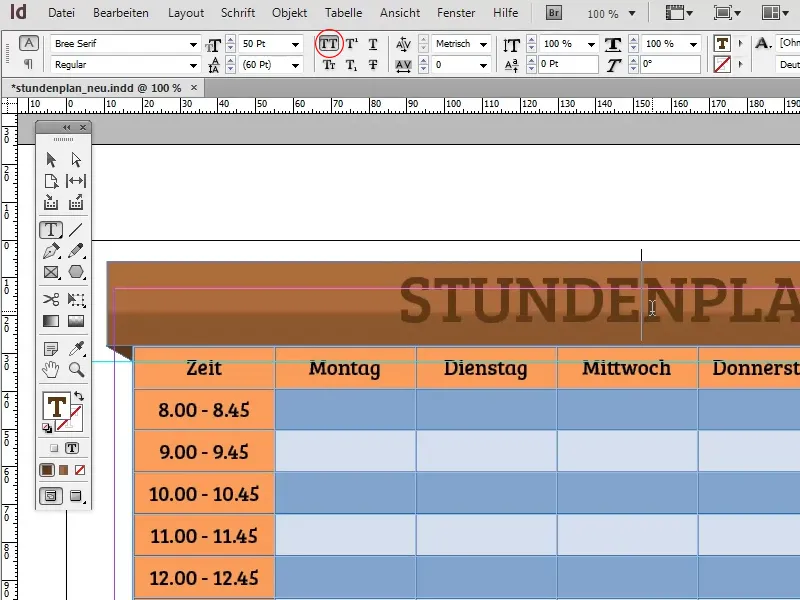This screenshot has width=800, height=600.
Task: Click the control panel fill color T swatch
Action: point(722,44)
